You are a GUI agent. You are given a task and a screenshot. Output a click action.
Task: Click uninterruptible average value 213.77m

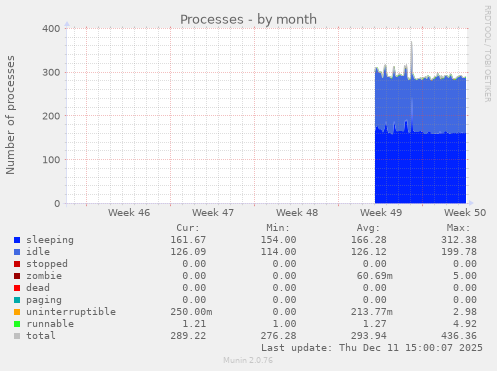(x=372, y=312)
